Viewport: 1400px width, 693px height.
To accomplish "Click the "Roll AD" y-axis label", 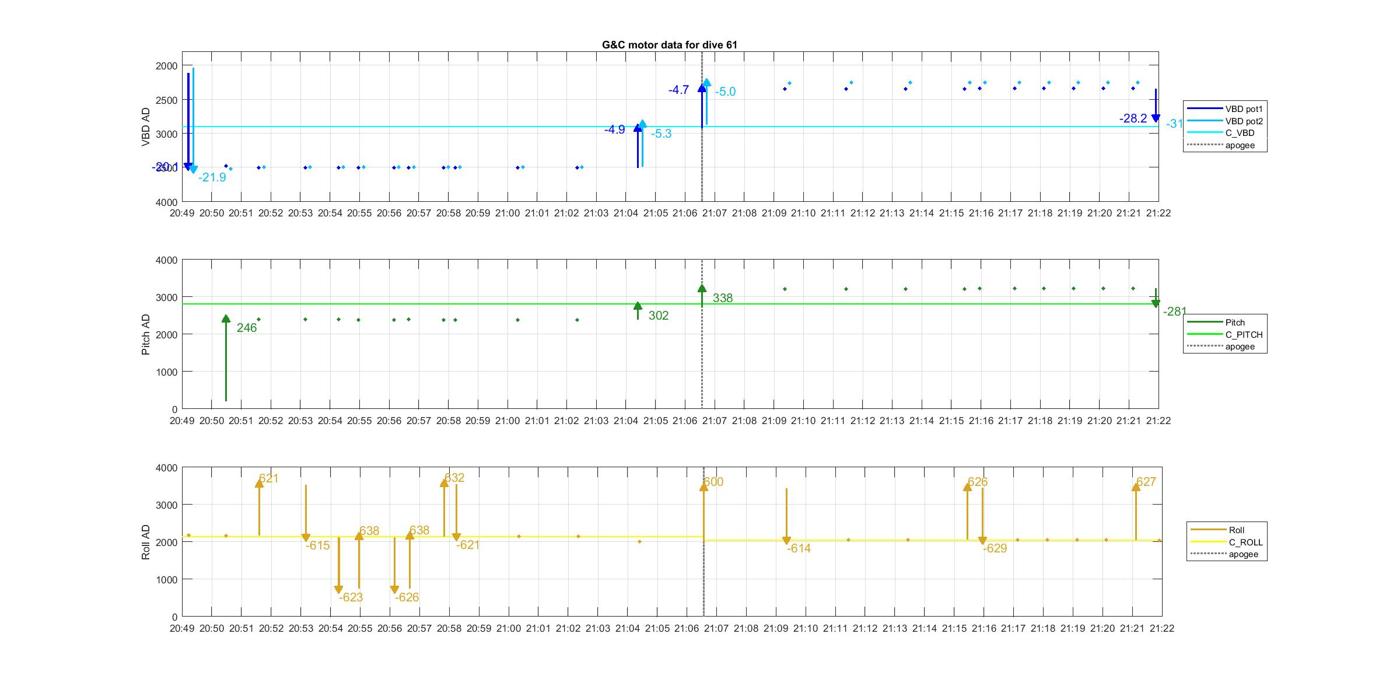I will click(x=146, y=542).
